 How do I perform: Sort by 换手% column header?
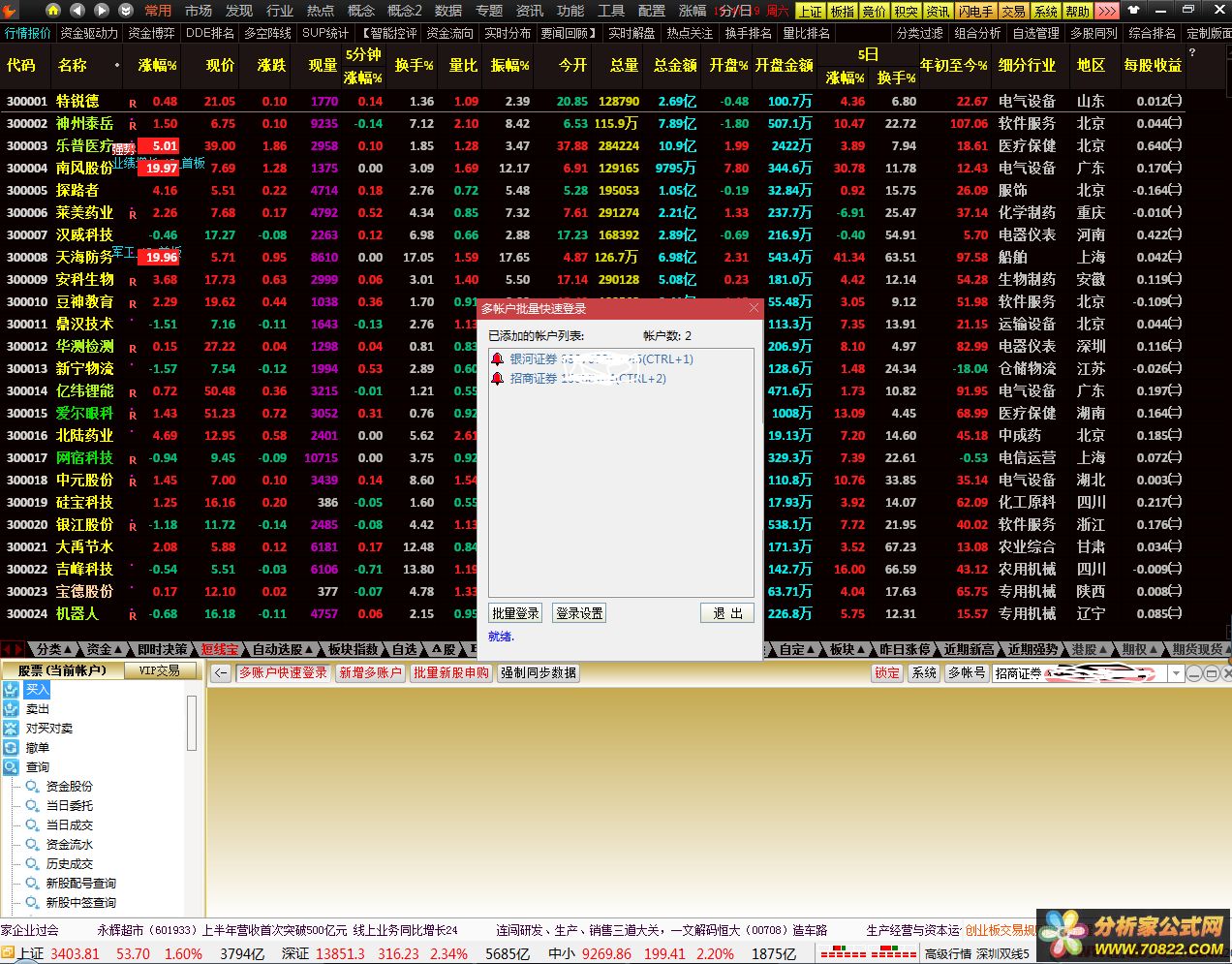click(x=414, y=66)
